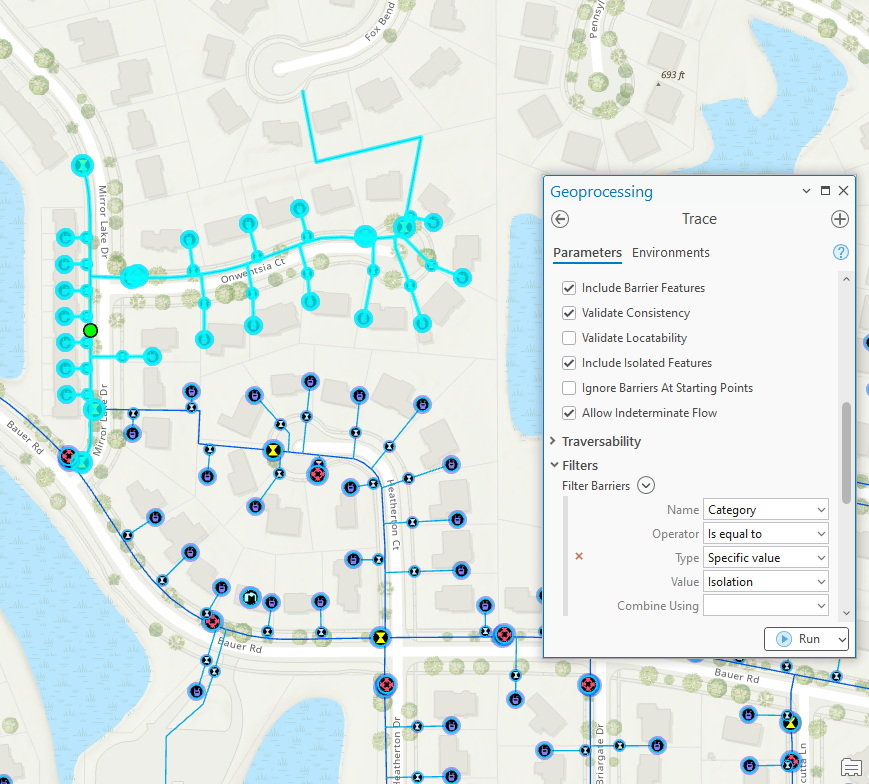Image resolution: width=869 pixels, height=784 pixels.
Task: Open the Run button dropdown arrow
Action: [842, 639]
